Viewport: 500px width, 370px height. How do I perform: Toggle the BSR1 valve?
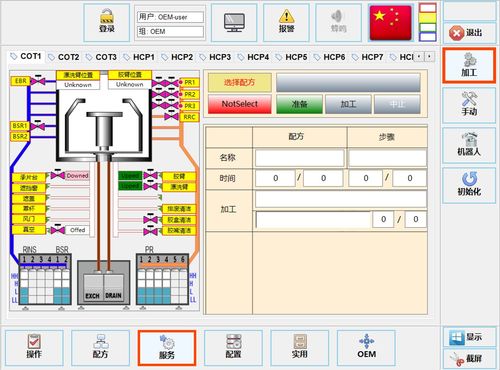[38, 126]
